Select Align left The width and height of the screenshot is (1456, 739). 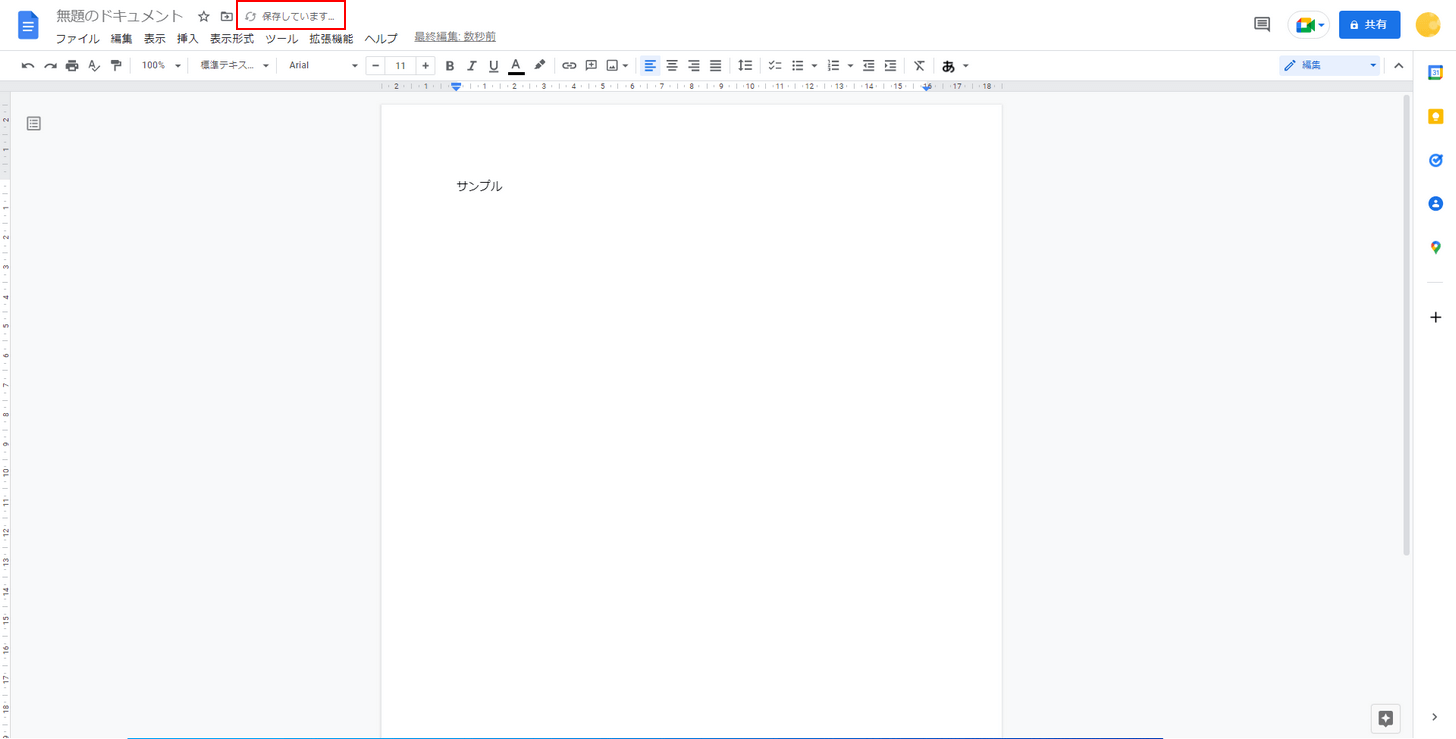[x=650, y=66]
